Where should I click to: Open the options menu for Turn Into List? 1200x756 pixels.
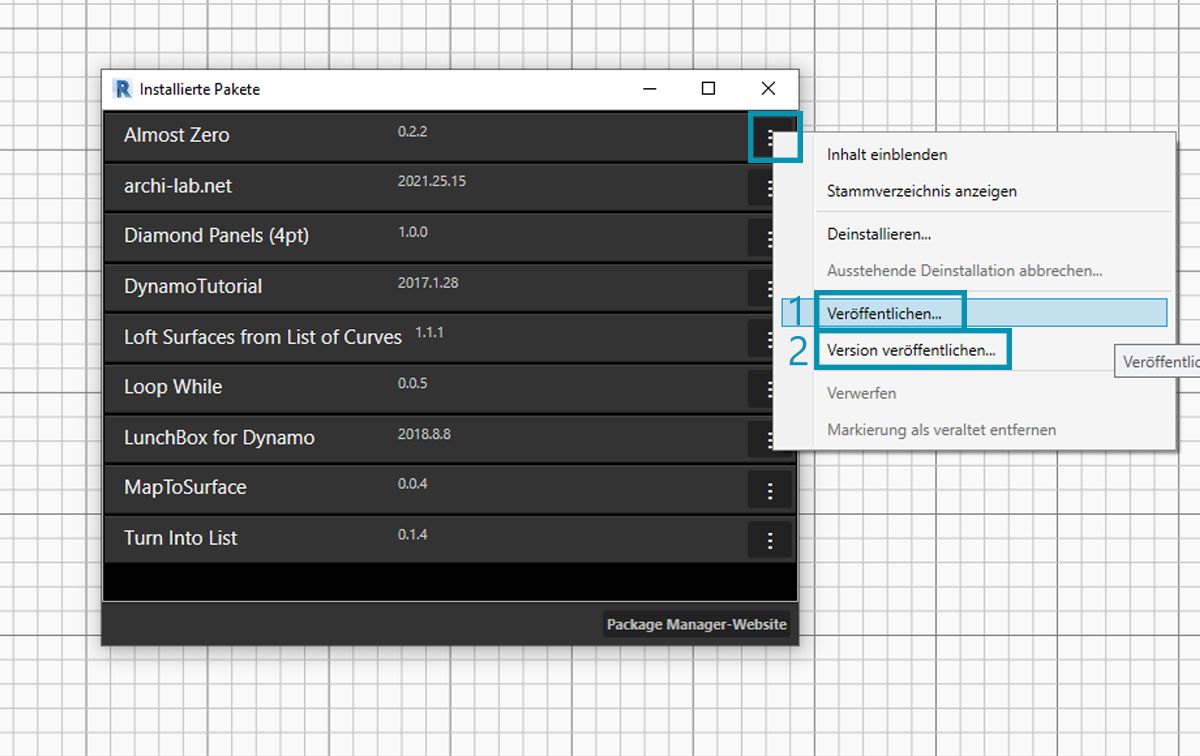point(770,541)
